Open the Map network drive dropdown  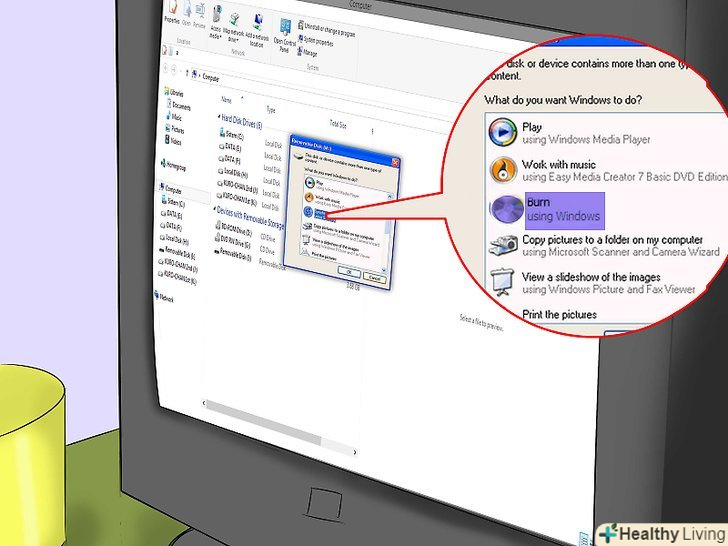(x=234, y=28)
